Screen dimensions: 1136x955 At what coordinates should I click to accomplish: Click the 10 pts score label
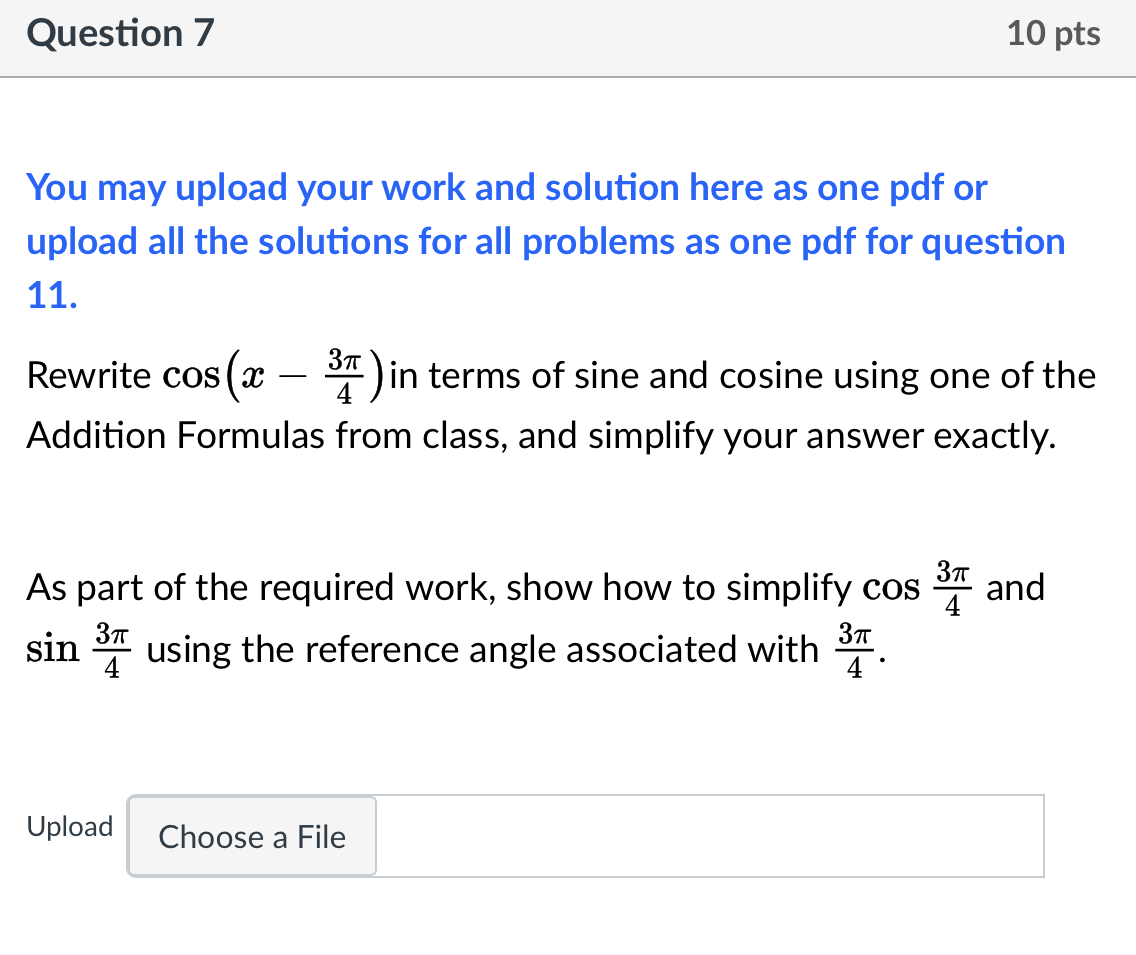click(1053, 34)
